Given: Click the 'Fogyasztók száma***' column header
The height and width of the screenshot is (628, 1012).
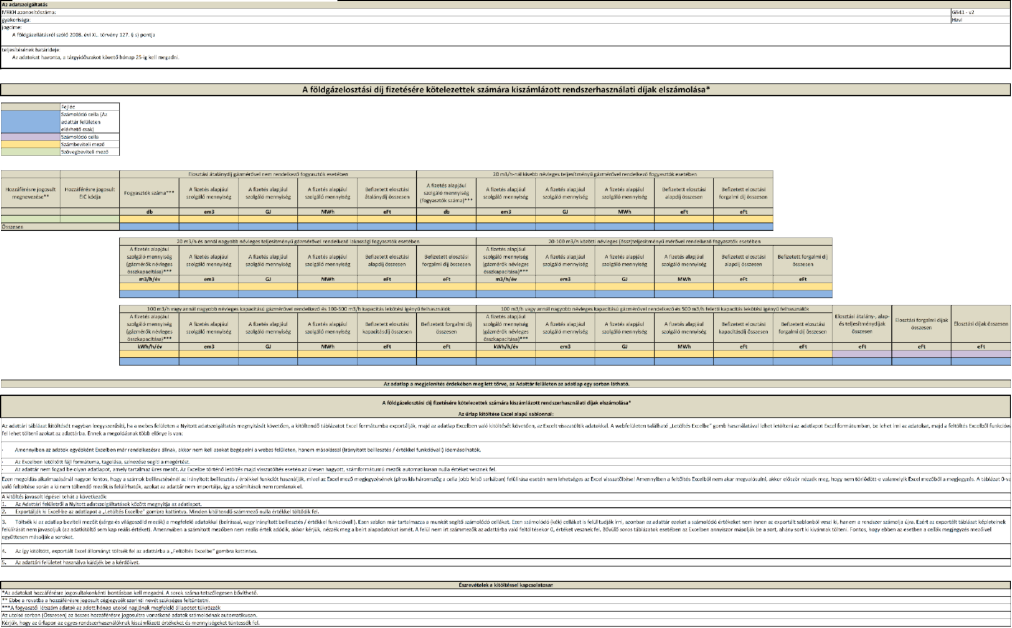Looking at the screenshot, I should 149,193.
